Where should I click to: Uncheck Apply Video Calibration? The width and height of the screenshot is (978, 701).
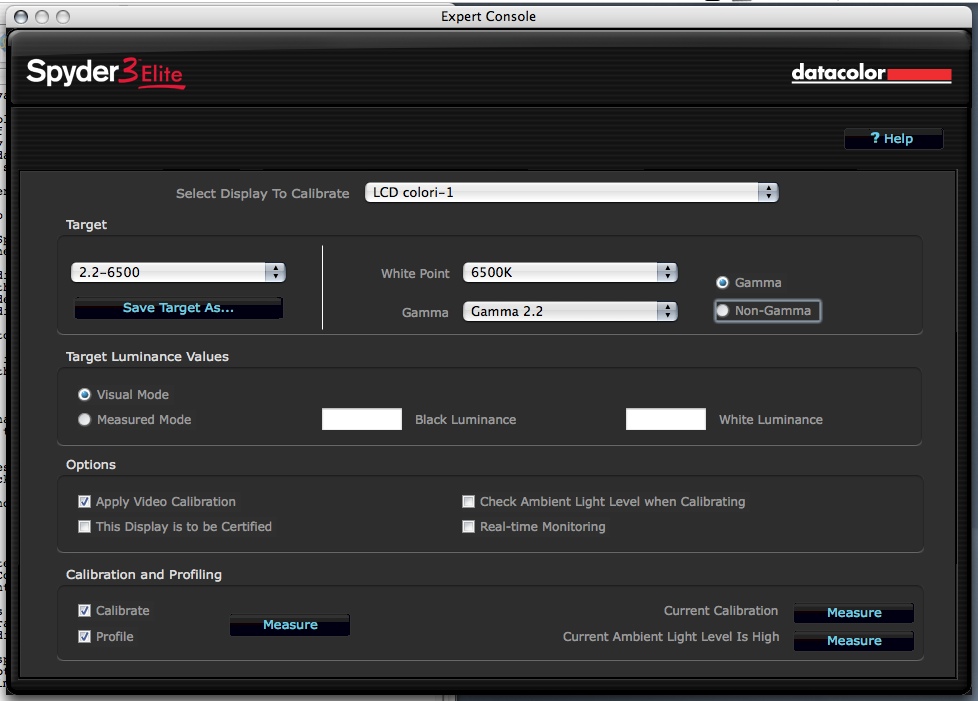85,502
